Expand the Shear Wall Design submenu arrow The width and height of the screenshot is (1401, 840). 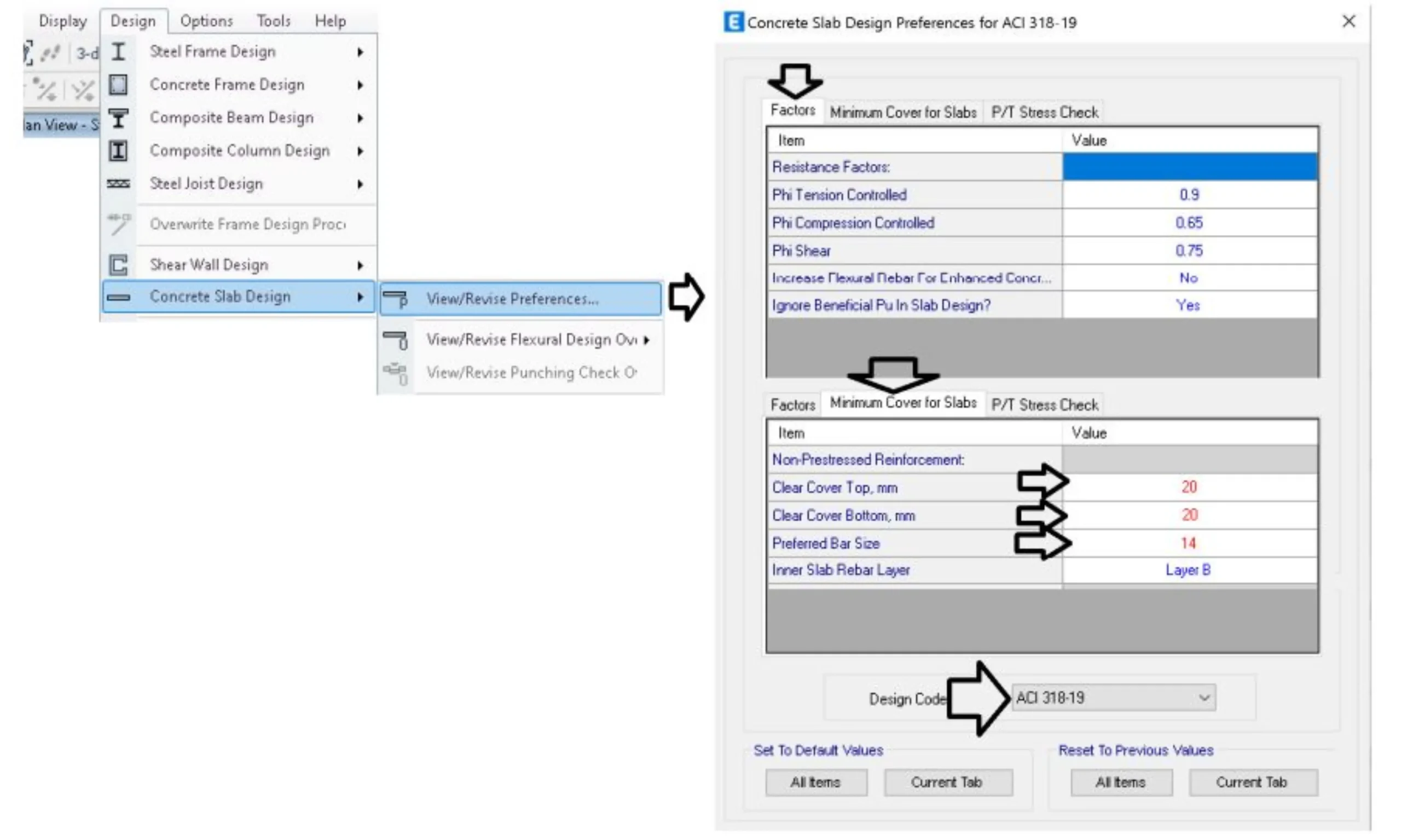[360, 265]
